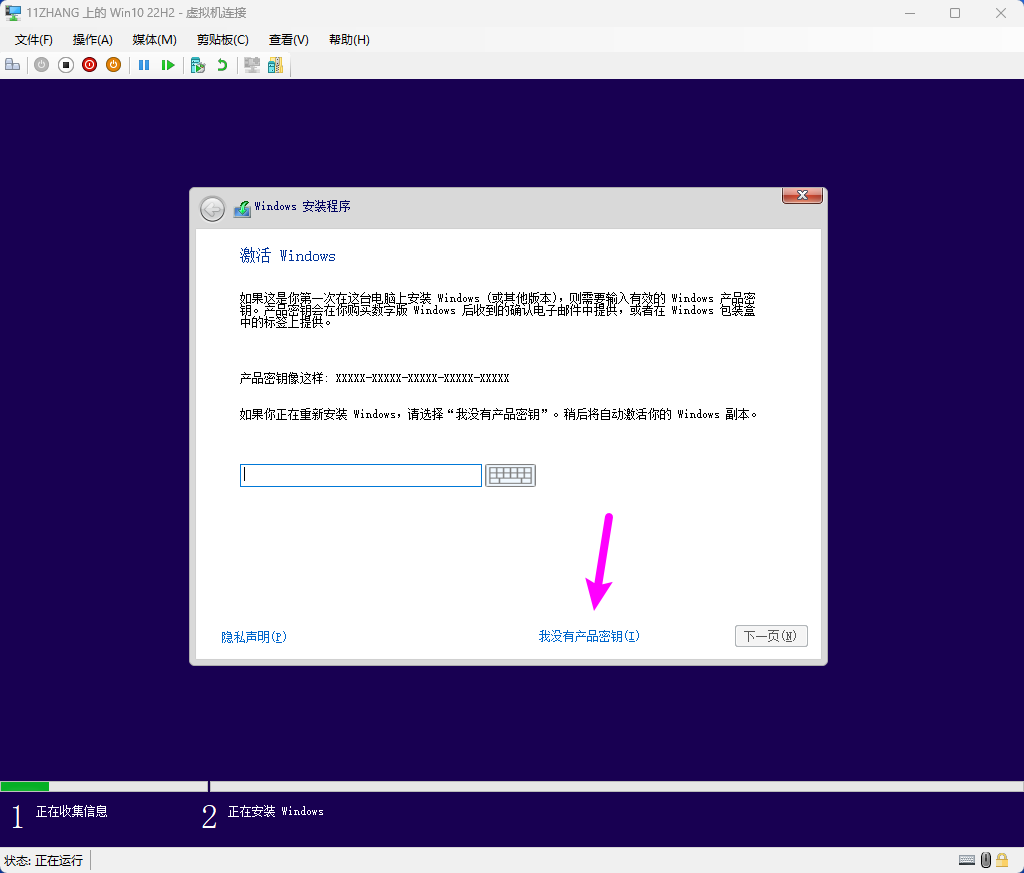Open the 隐私声明(P) link
Image resolution: width=1024 pixels, height=873 pixels.
254,637
